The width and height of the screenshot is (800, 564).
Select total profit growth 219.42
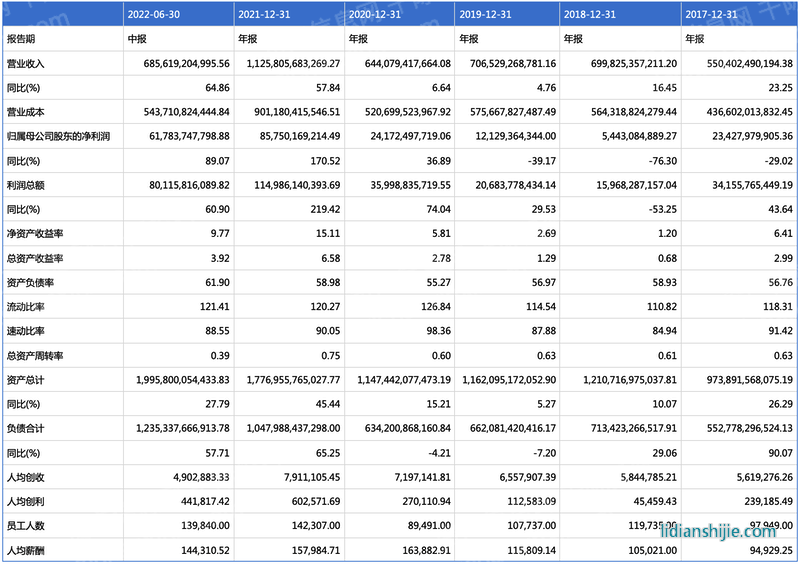325,209
